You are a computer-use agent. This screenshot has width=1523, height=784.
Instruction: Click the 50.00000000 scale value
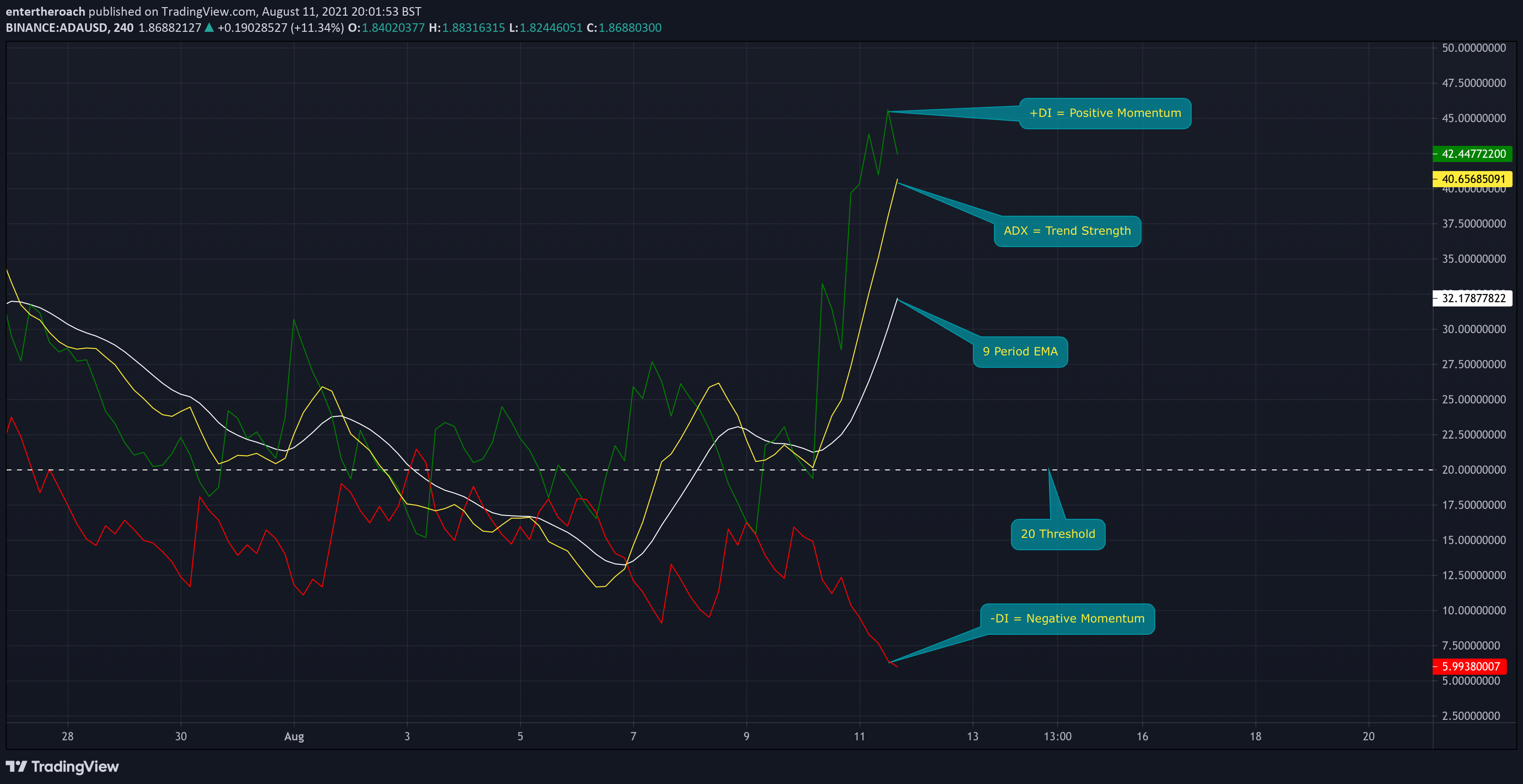click(x=1474, y=48)
